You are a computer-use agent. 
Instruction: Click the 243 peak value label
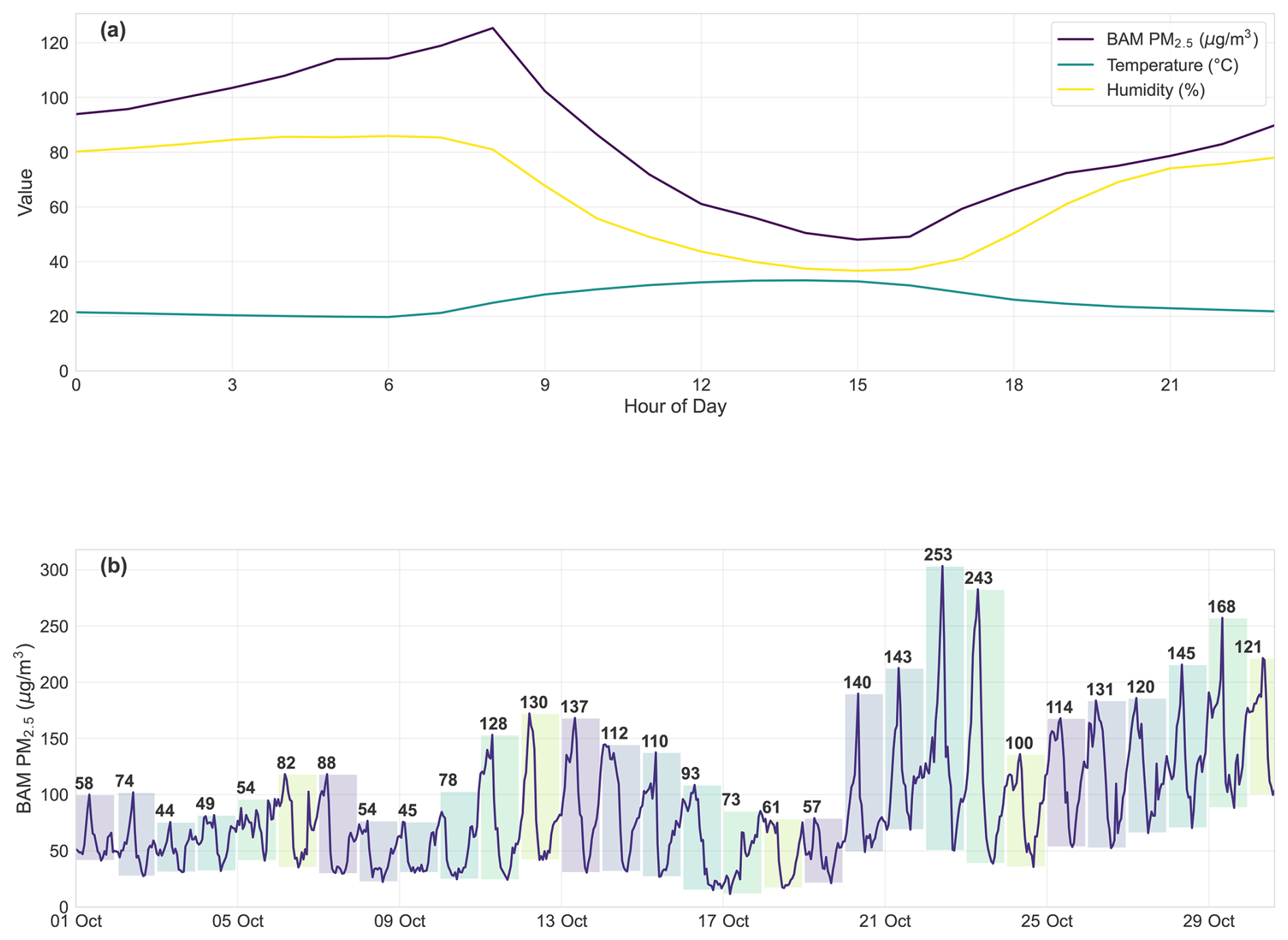[978, 579]
